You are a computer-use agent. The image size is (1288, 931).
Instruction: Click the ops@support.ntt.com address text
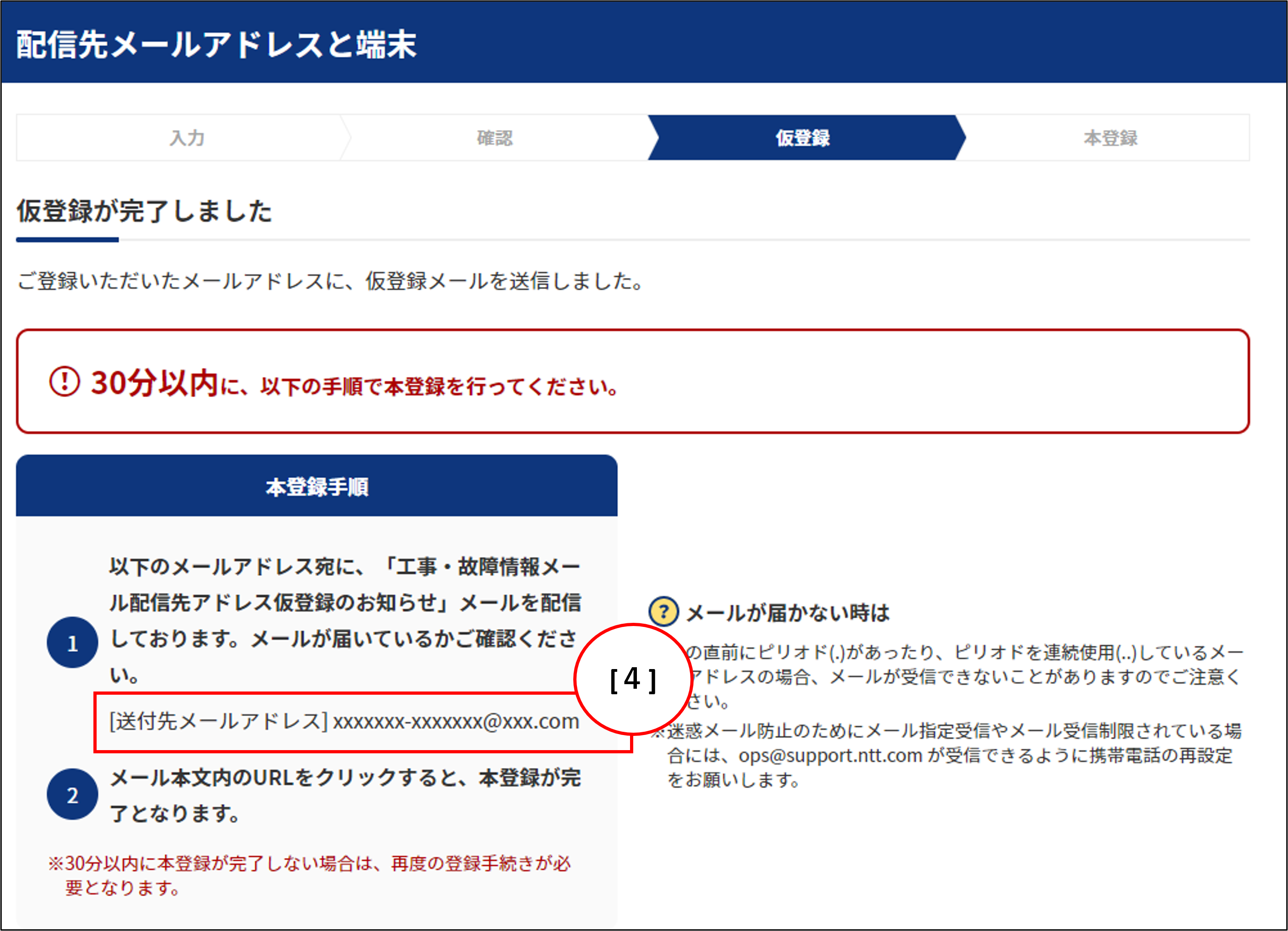tap(830, 756)
